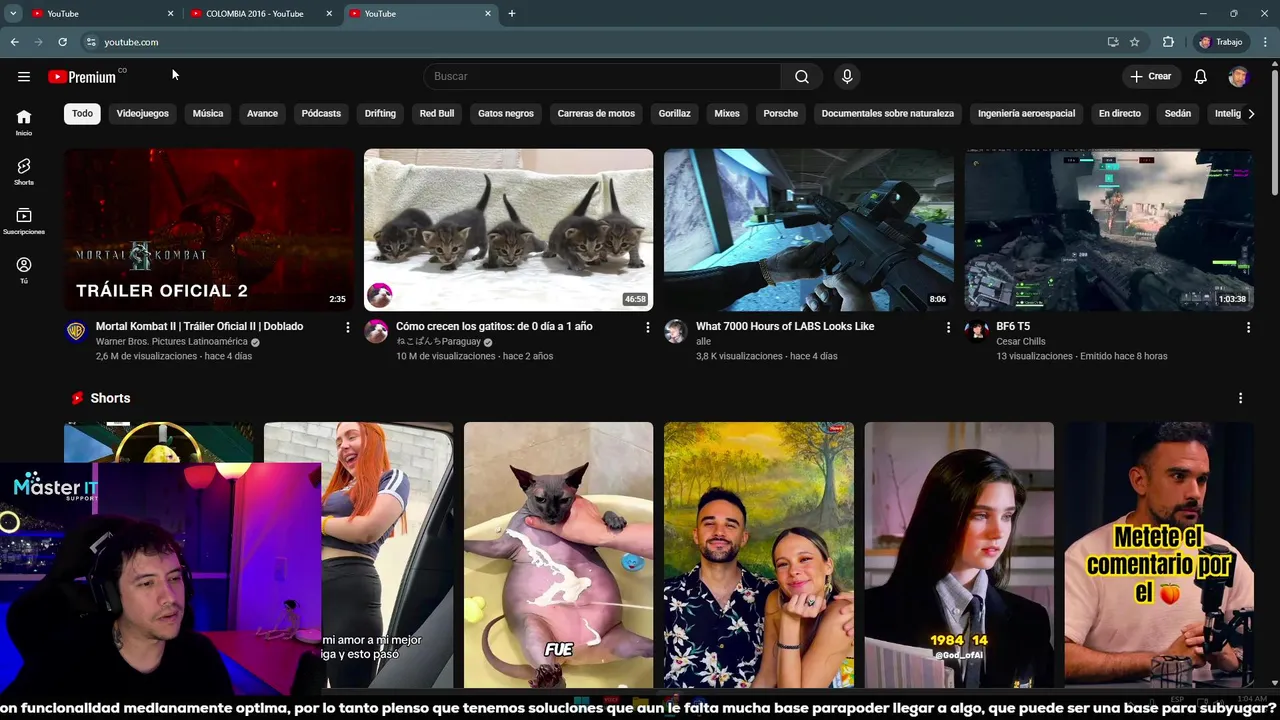Open the Cesar Chills channel link
Image resolution: width=1280 pixels, height=720 pixels.
pos(1020,342)
